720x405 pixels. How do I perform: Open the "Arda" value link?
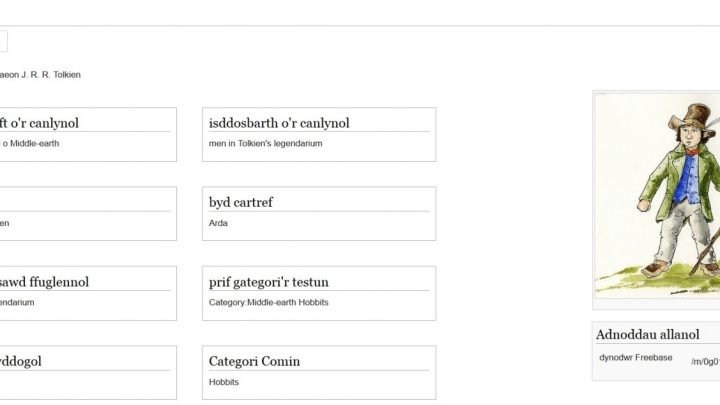pyautogui.click(x=218, y=223)
